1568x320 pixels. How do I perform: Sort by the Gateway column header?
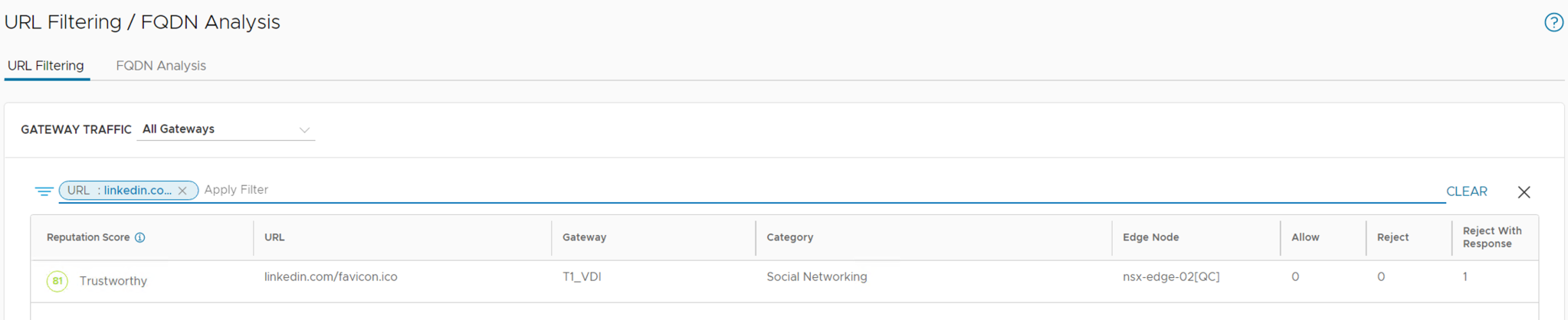click(x=584, y=237)
